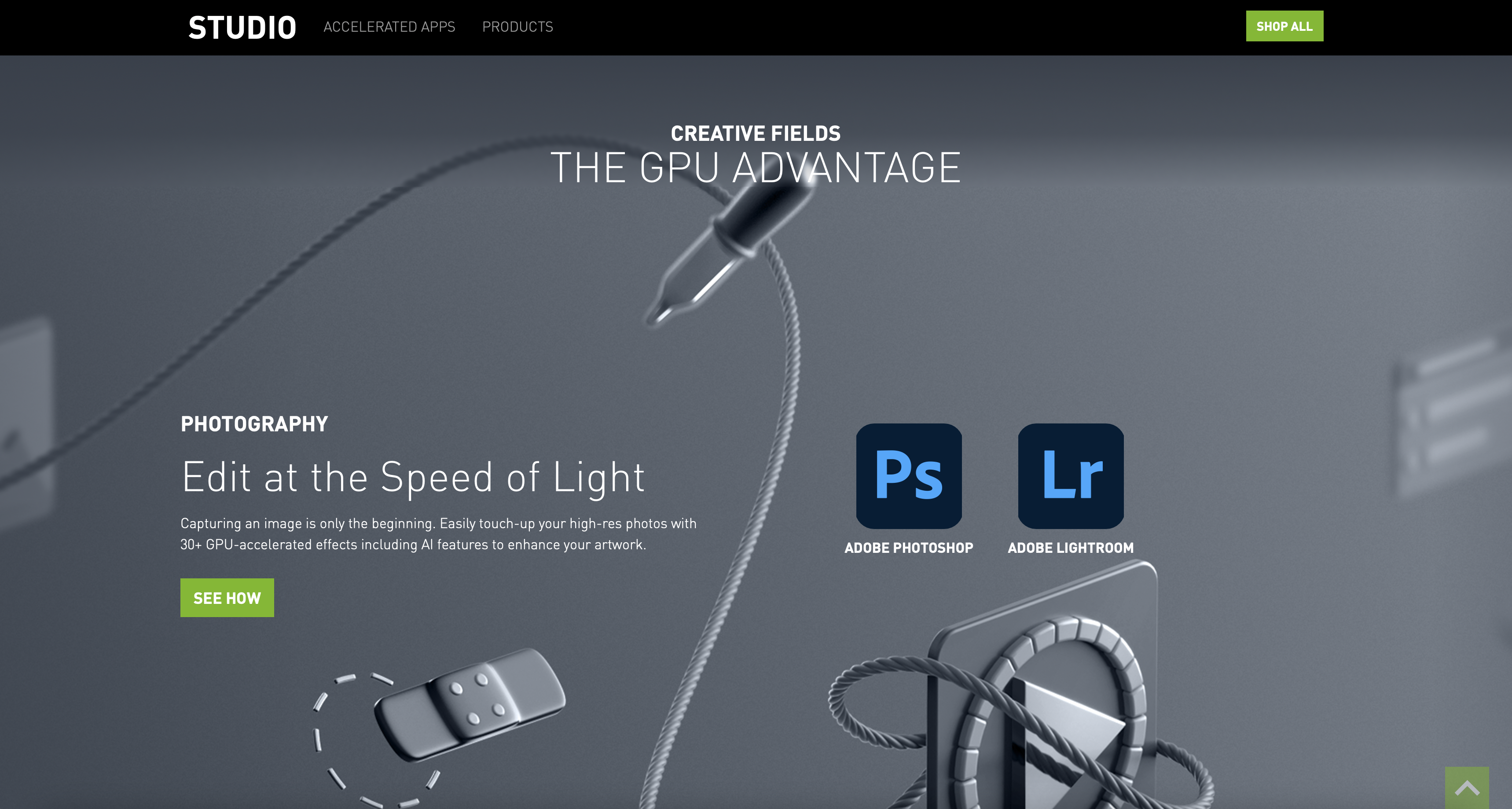Click the Photography section heading
Image resolution: width=1512 pixels, height=809 pixels.
coord(254,424)
